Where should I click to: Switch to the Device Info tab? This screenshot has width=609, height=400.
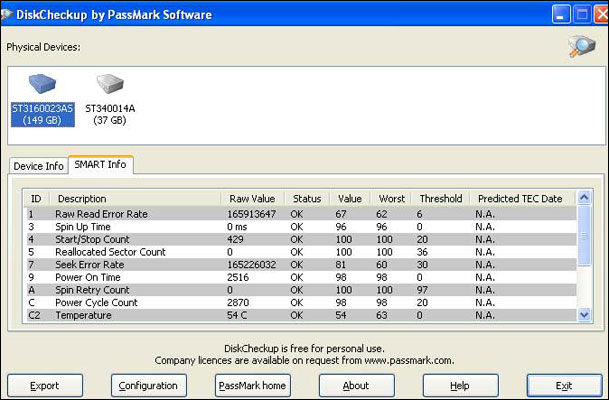click(x=39, y=166)
